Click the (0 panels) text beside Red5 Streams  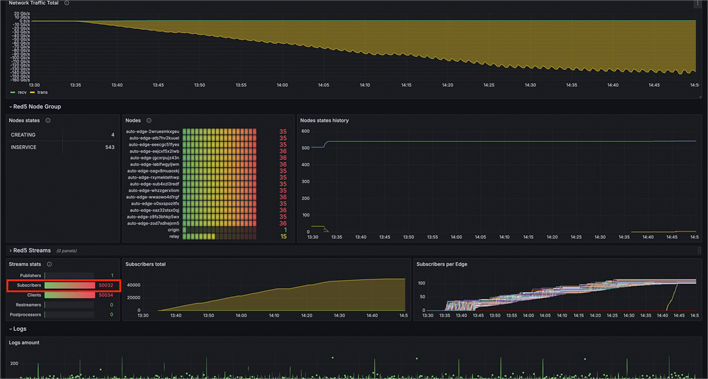pos(66,251)
